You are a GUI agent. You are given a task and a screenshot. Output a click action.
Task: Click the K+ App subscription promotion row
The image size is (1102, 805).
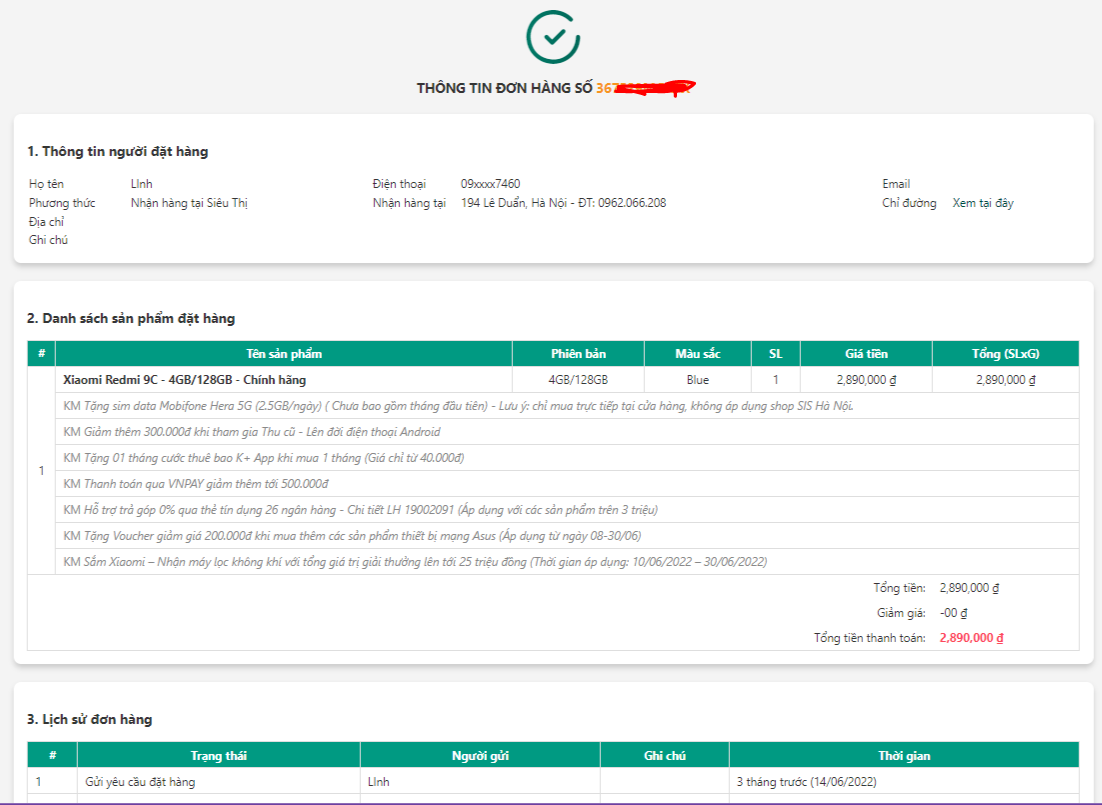(x=263, y=458)
